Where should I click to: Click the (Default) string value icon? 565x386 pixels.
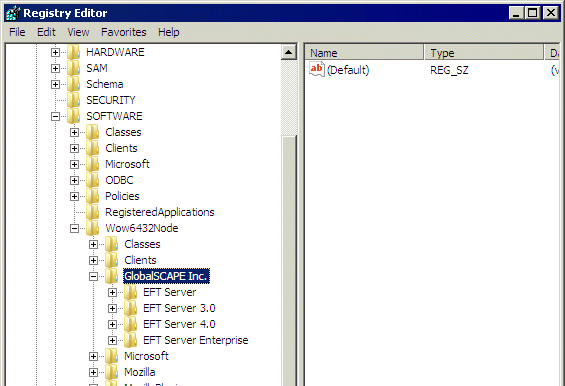click(317, 69)
